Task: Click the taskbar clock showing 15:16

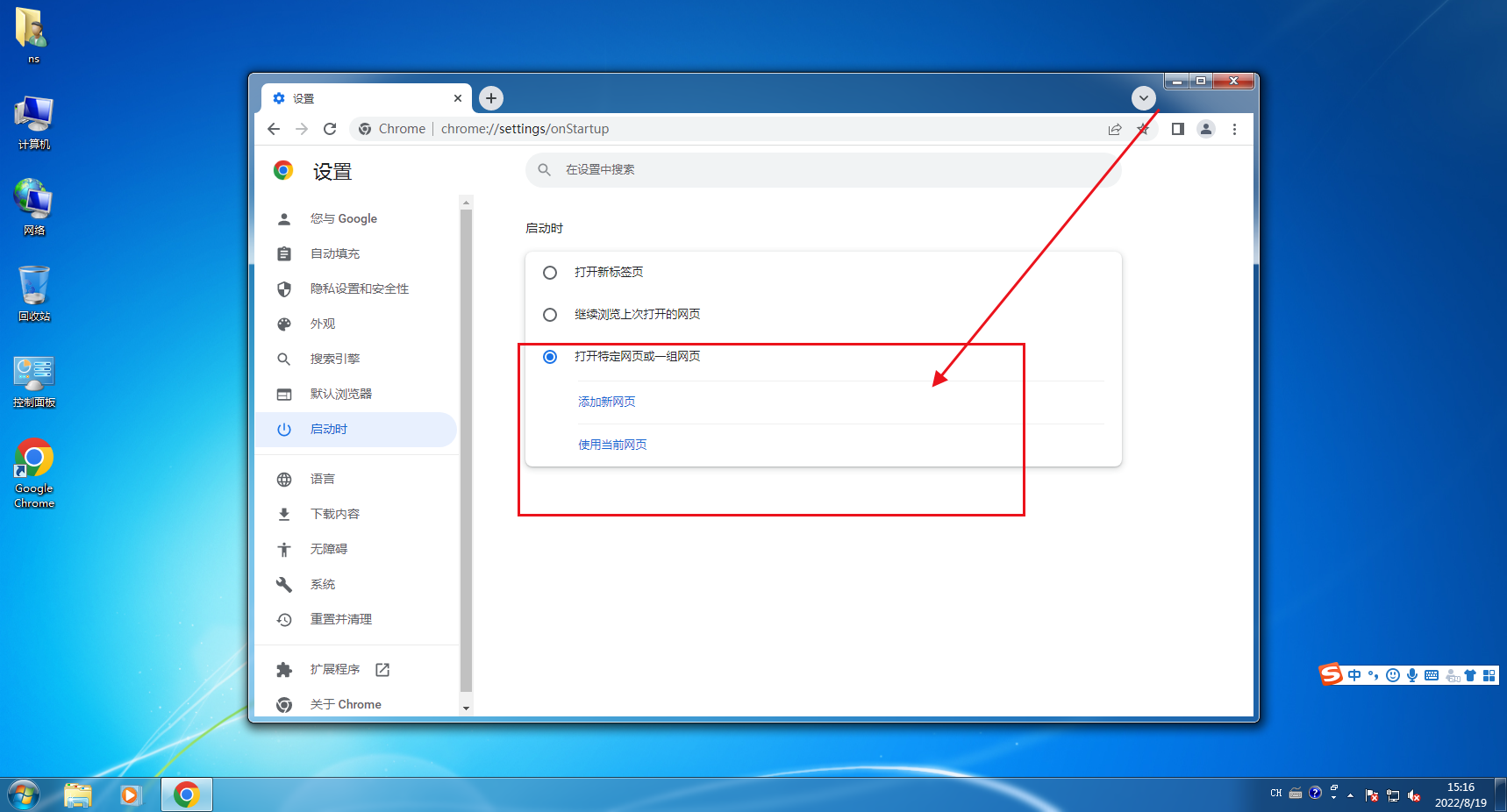Action: point(1461,794)
